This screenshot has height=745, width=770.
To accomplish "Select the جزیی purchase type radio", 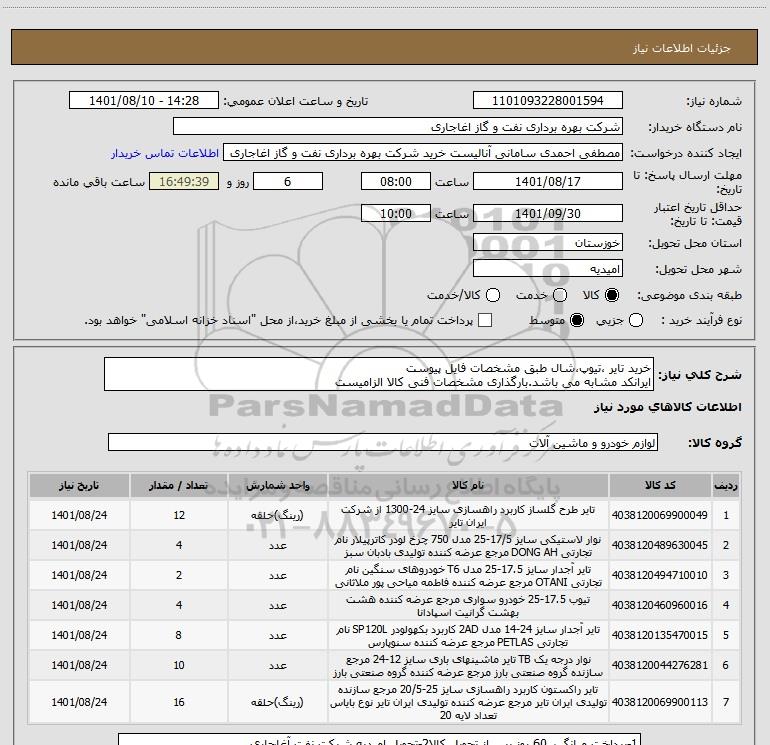I will click(x=635, y=320).
